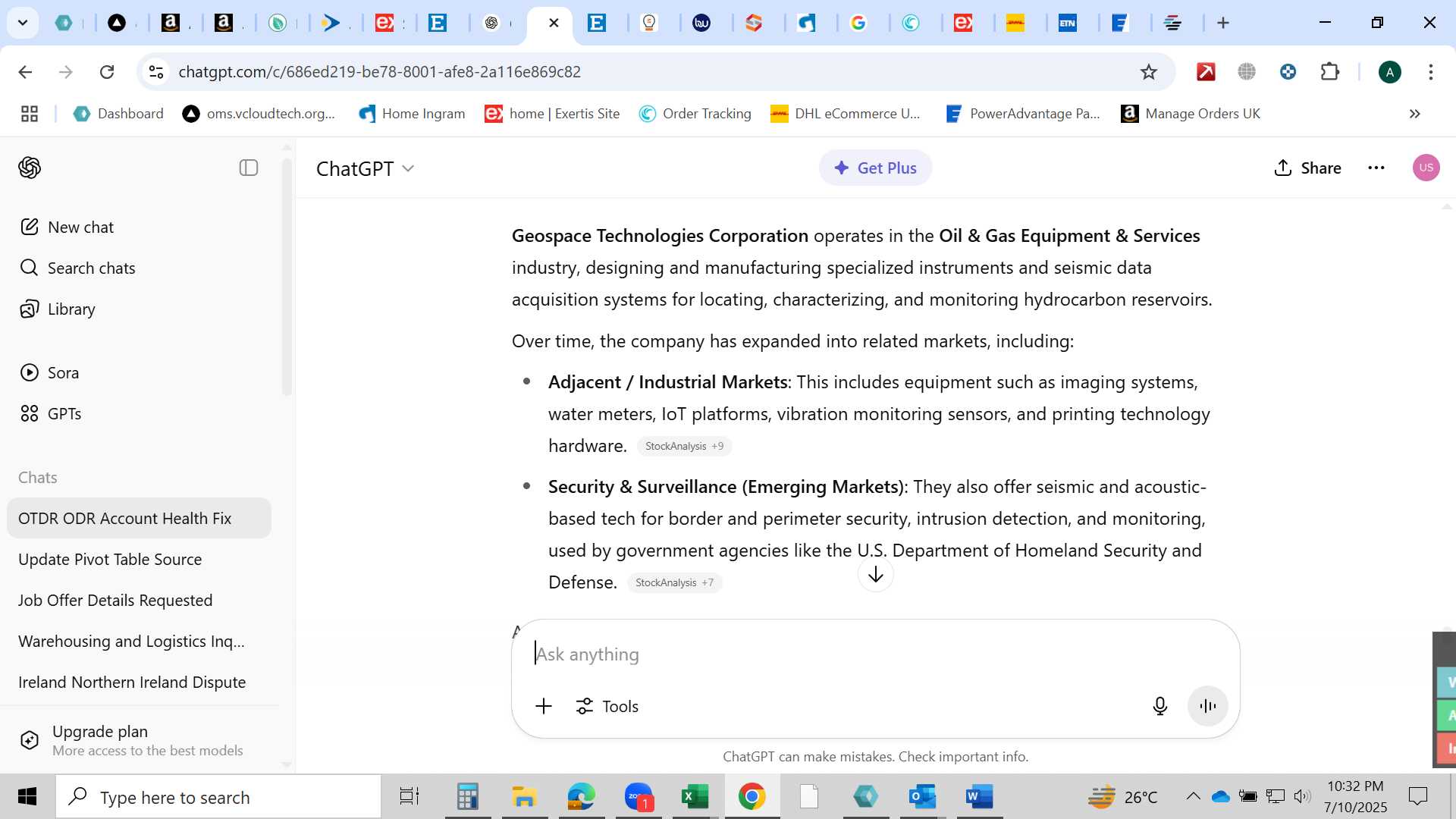The height and width of the screenshot is (819, 1456).
Task: Open the three-dot conversation options menu
Action: (1376, 168)
